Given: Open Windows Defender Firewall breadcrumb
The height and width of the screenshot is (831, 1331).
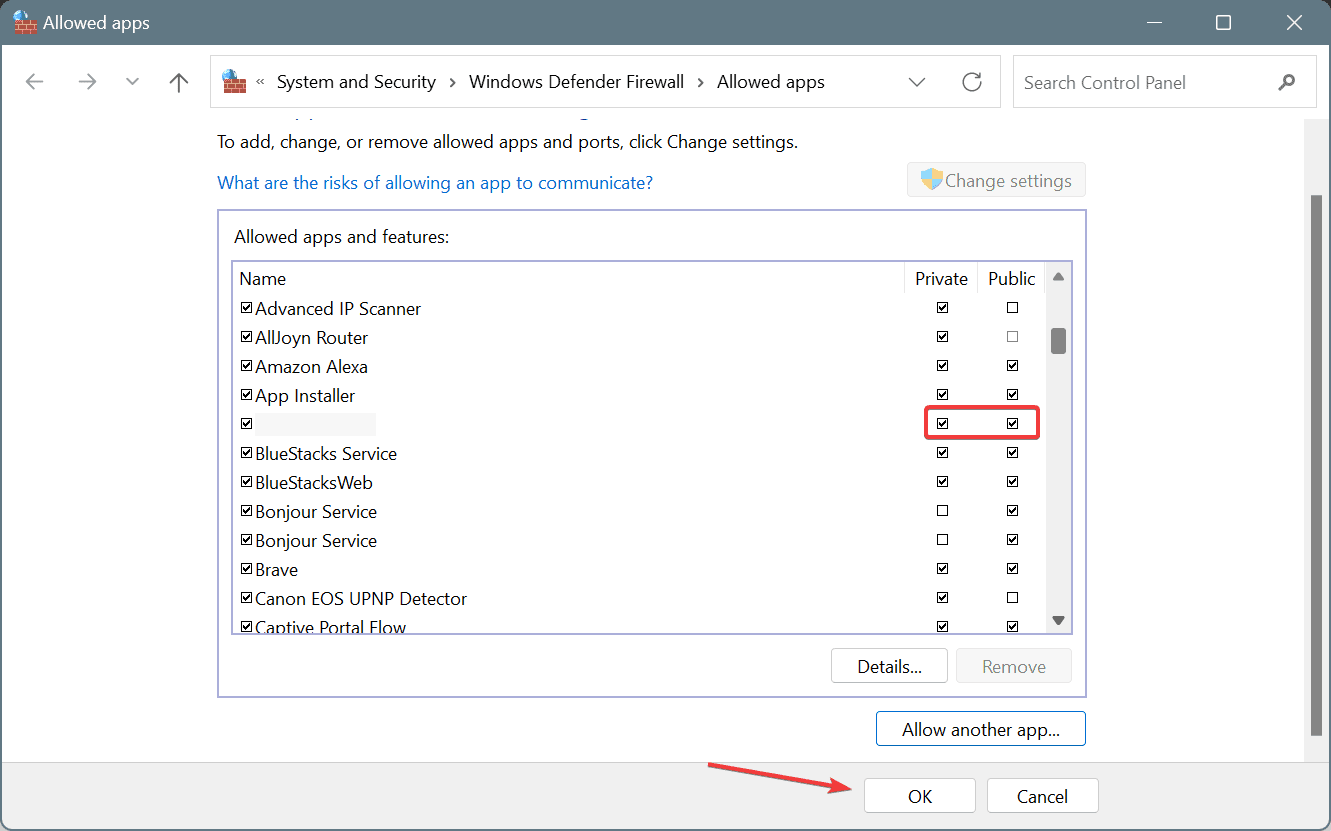Looking at the screenshot, I should [576, 82].
